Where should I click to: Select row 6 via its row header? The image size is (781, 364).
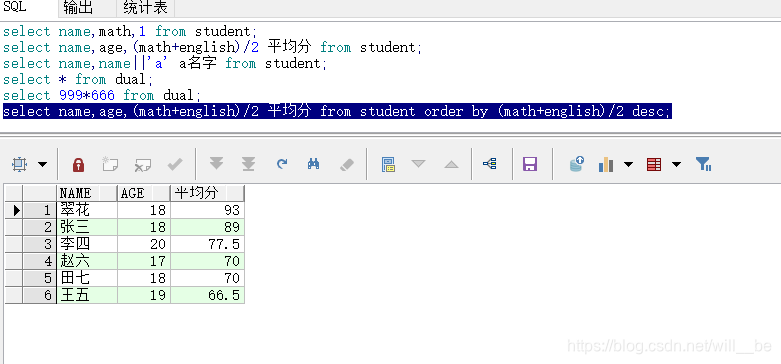[39, 295]
